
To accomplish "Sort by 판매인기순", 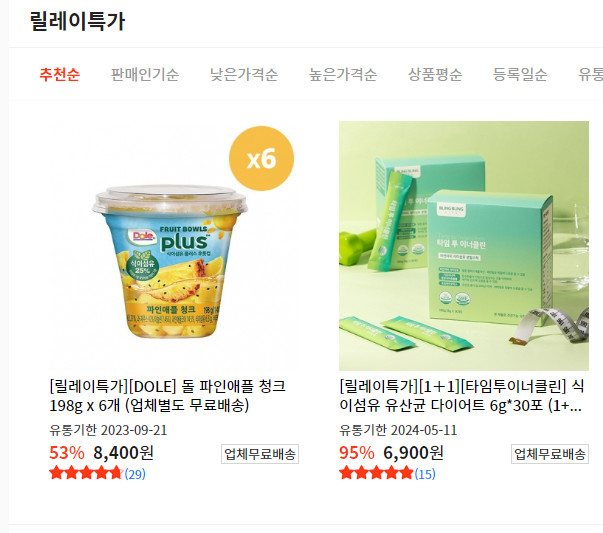I will pos(145,74).
